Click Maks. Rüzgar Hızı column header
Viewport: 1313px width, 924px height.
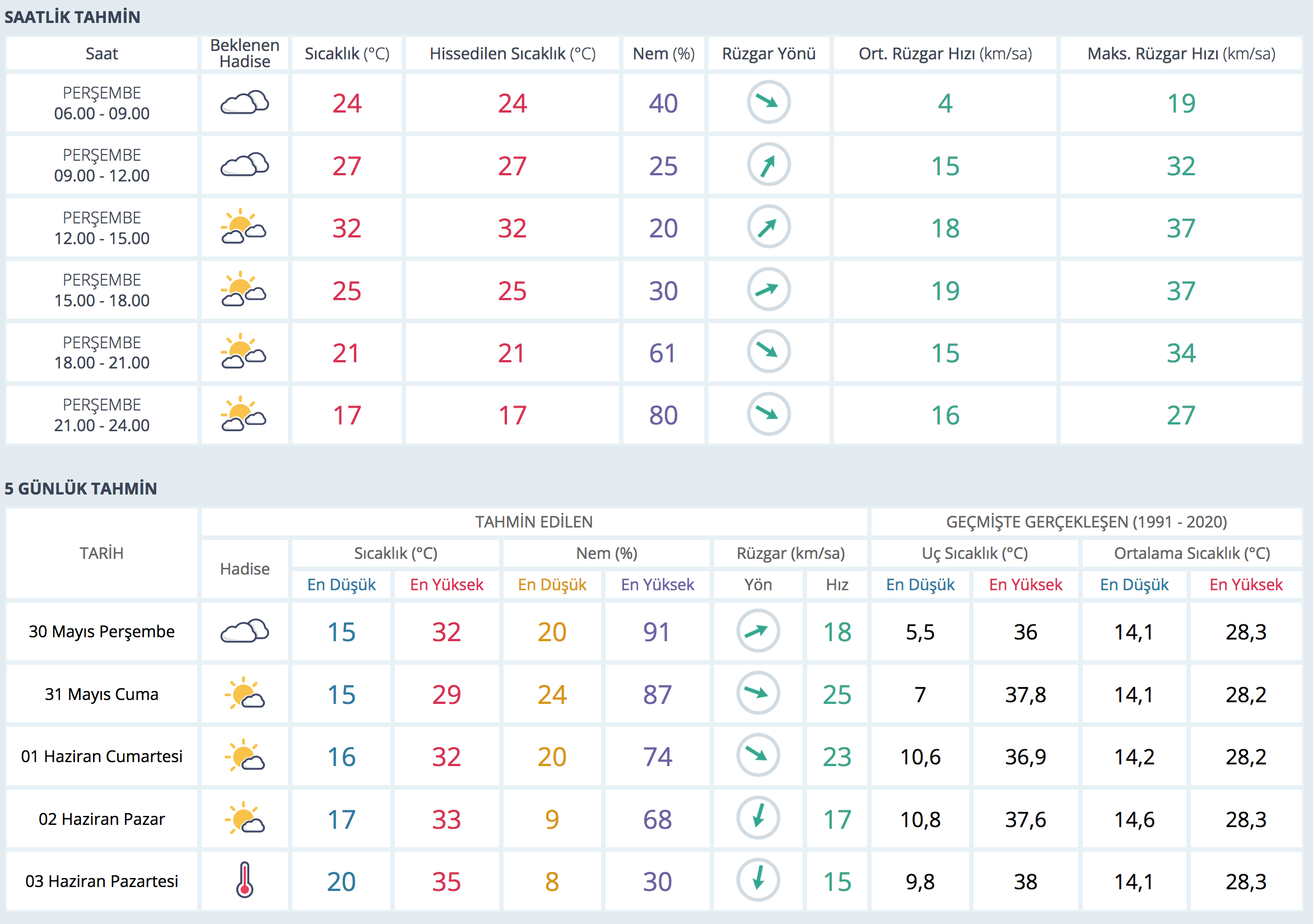[1181, 54]
